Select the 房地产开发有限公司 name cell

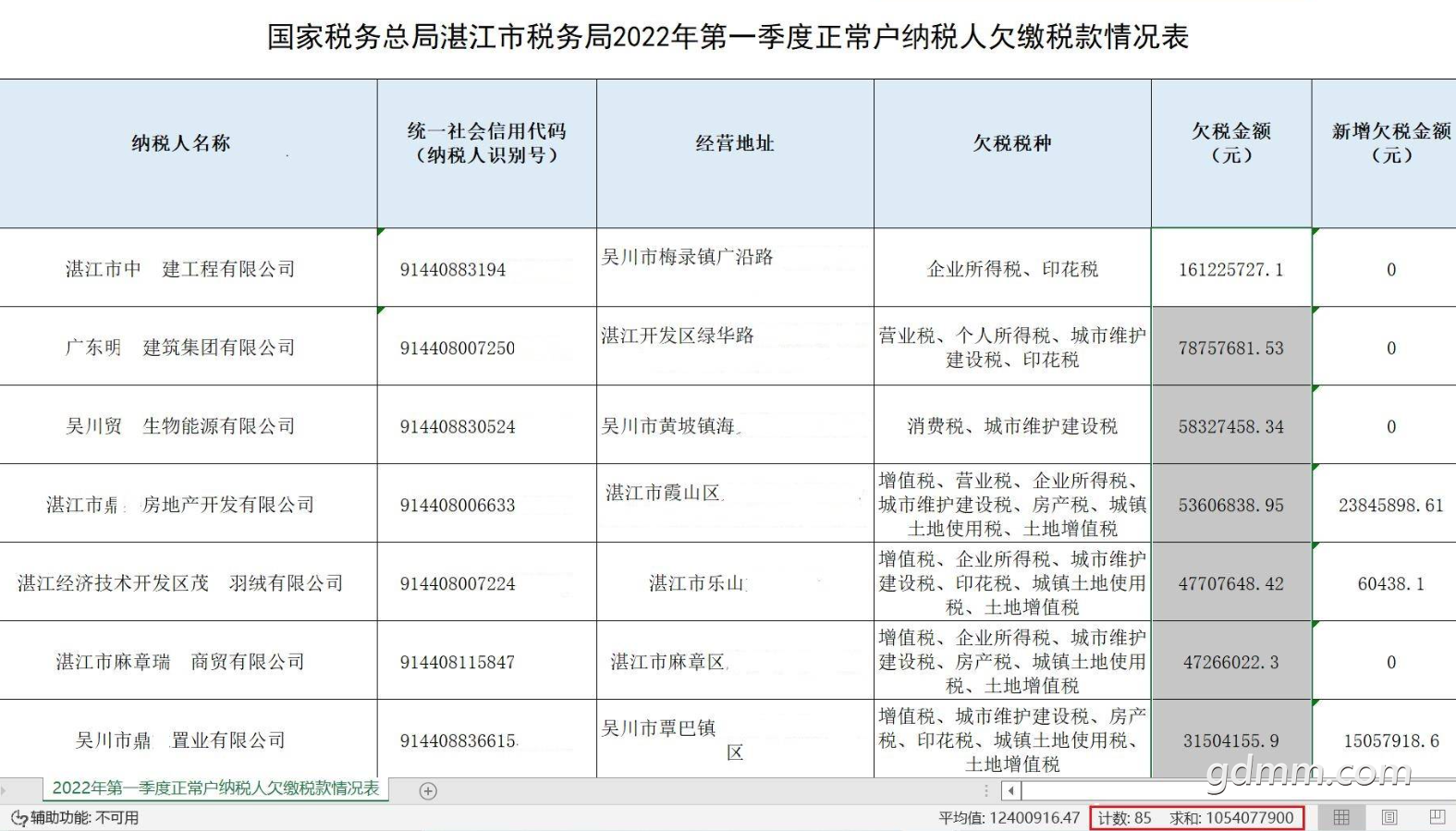189,504
